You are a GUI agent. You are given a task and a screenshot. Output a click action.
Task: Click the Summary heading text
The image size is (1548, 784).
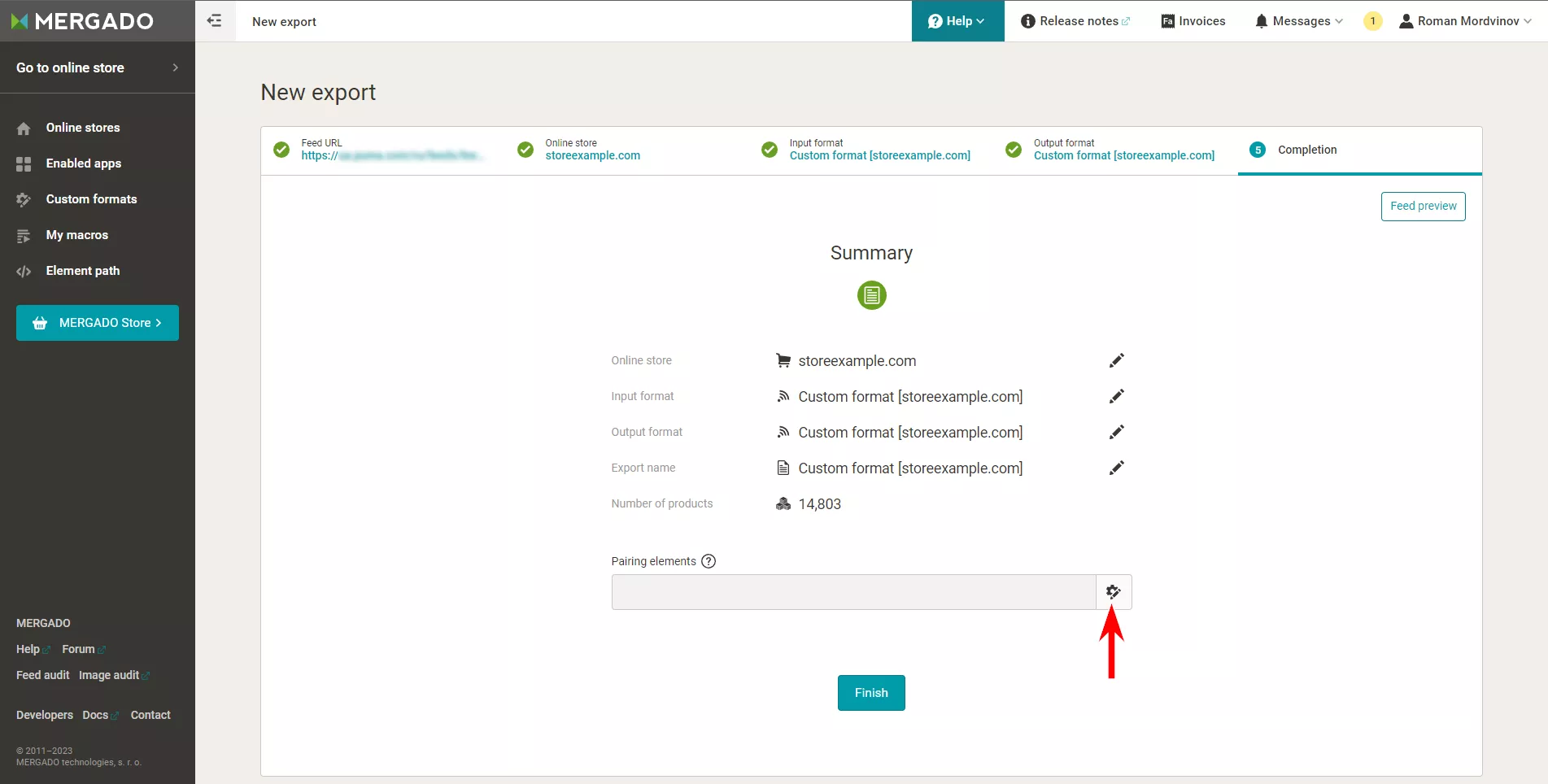point(871,253)
